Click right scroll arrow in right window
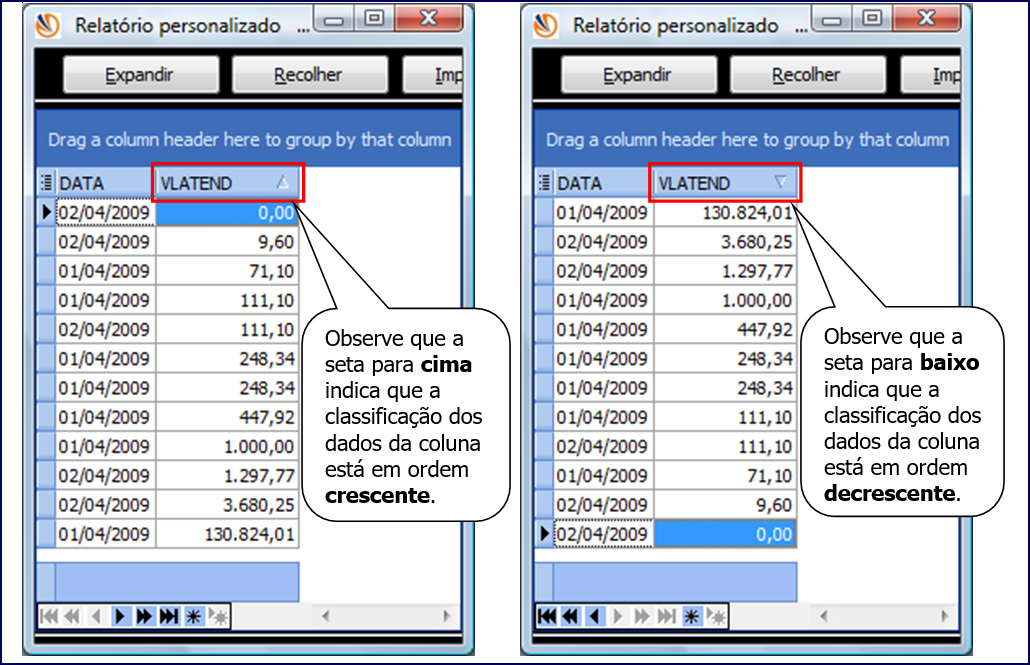The image size is (1030, 665). coord(945,616)
